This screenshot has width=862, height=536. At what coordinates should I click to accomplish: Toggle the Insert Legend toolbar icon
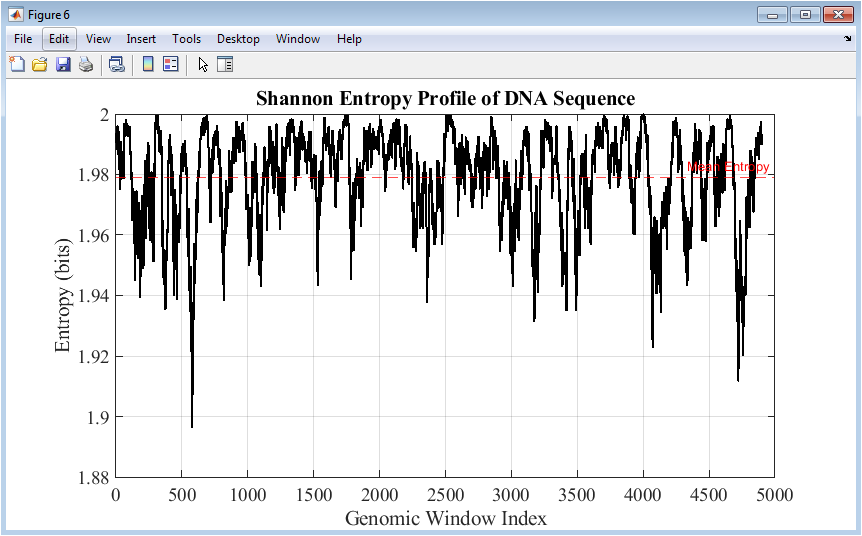(x=170, y=65)
